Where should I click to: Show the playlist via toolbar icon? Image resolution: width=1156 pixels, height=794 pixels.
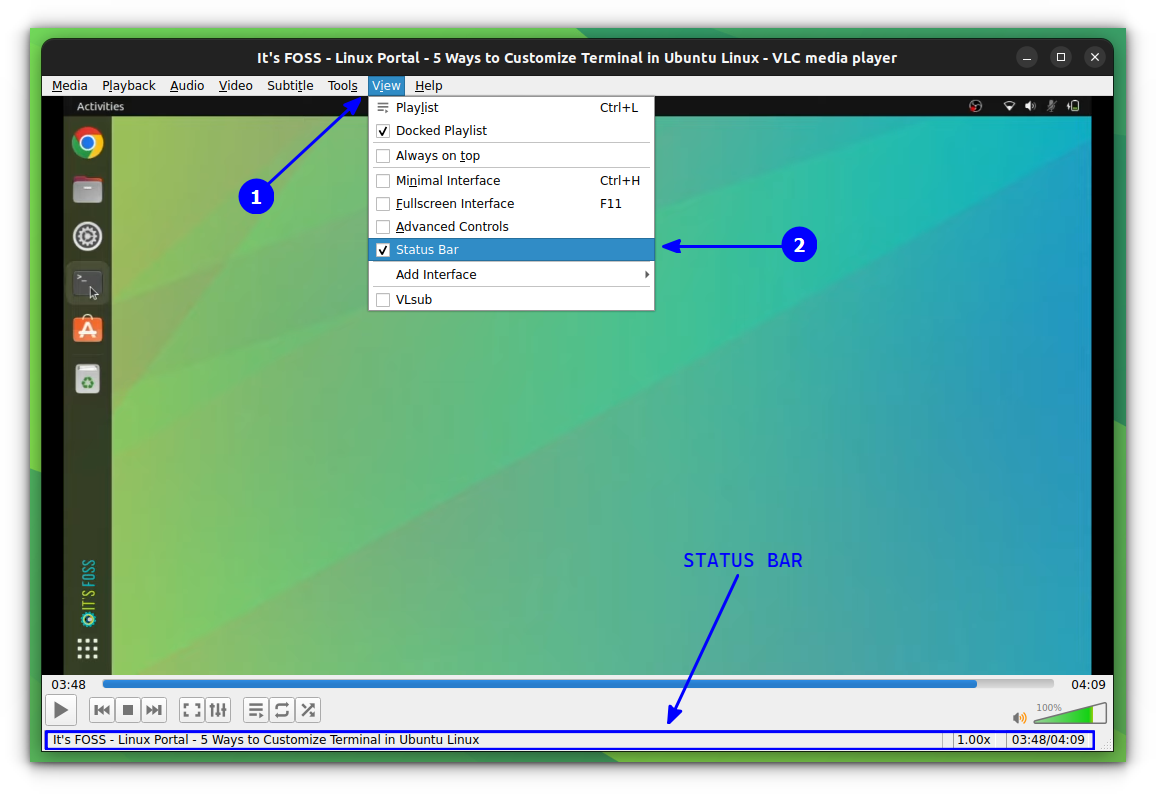256,709
